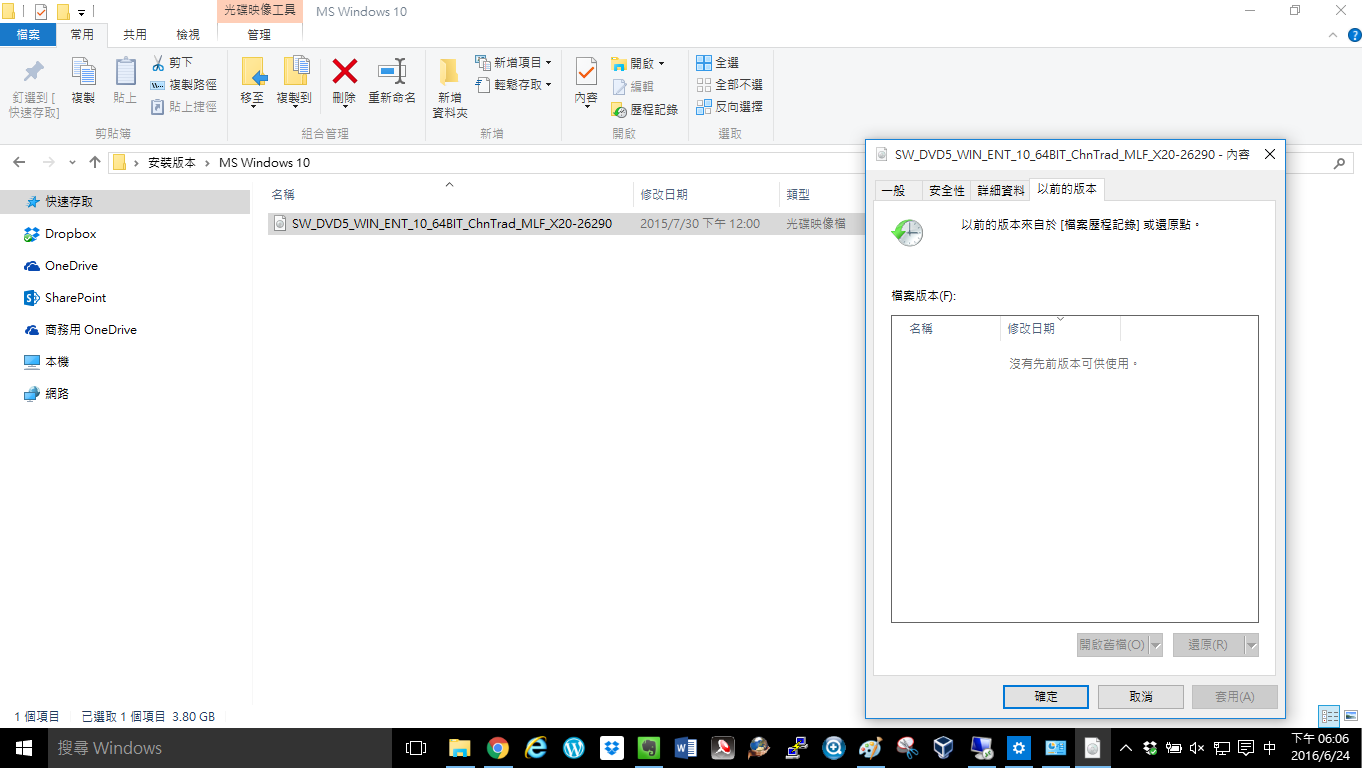The width and height of the screenshot is (1362, 768).
Task: Open Task View on taskbar
Action: 415,748
